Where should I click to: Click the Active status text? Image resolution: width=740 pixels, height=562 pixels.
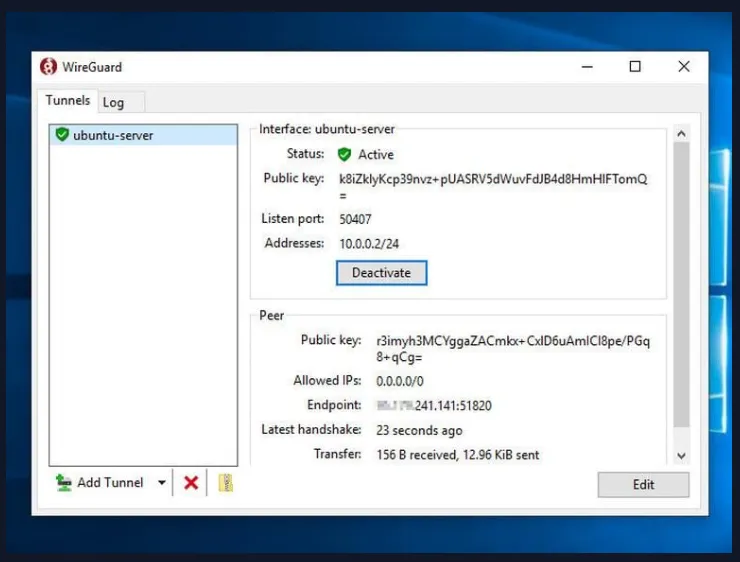pyautogui.click(x=376, y=154)
